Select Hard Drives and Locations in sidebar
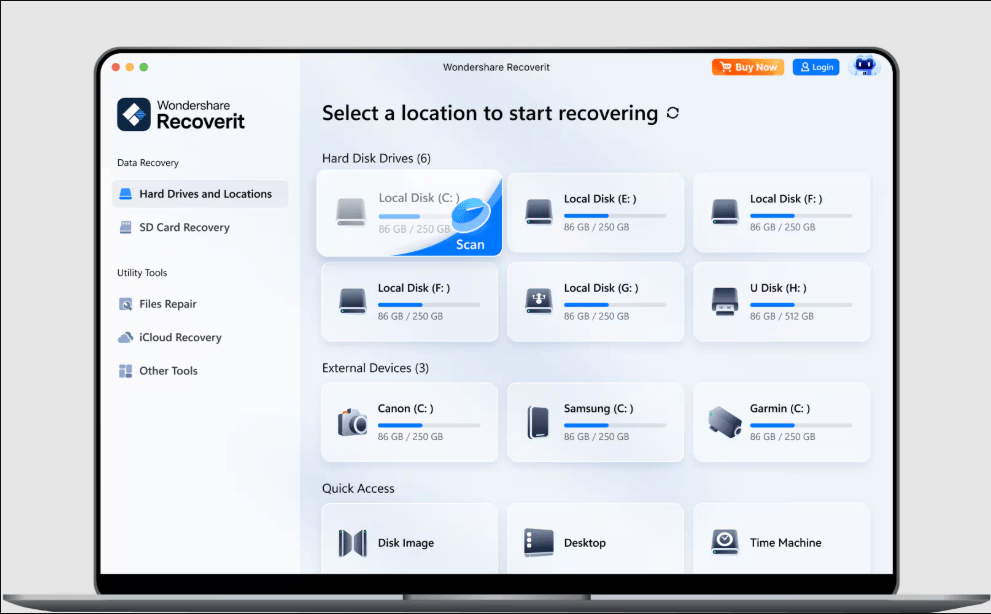The image size is (991, 614). [x=200, y=194]
